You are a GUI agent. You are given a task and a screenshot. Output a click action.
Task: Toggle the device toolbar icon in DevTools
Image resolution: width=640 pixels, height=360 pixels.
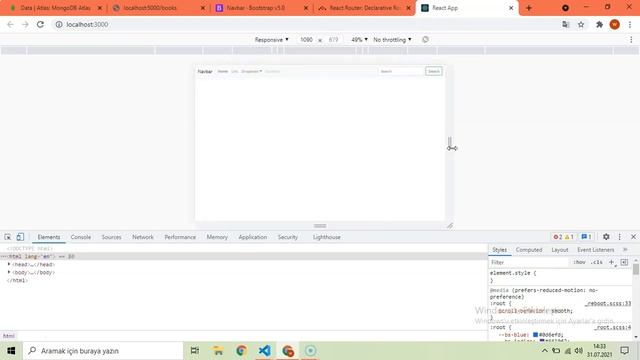tap(20, 237)
